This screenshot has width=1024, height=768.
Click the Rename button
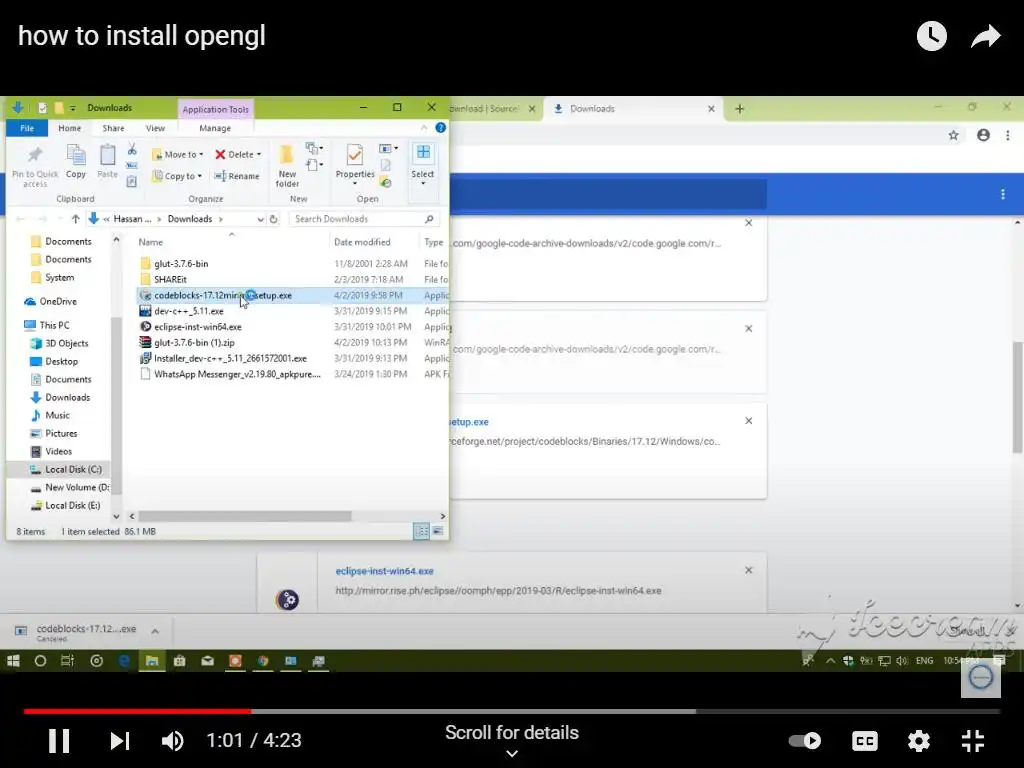(237, 176)
